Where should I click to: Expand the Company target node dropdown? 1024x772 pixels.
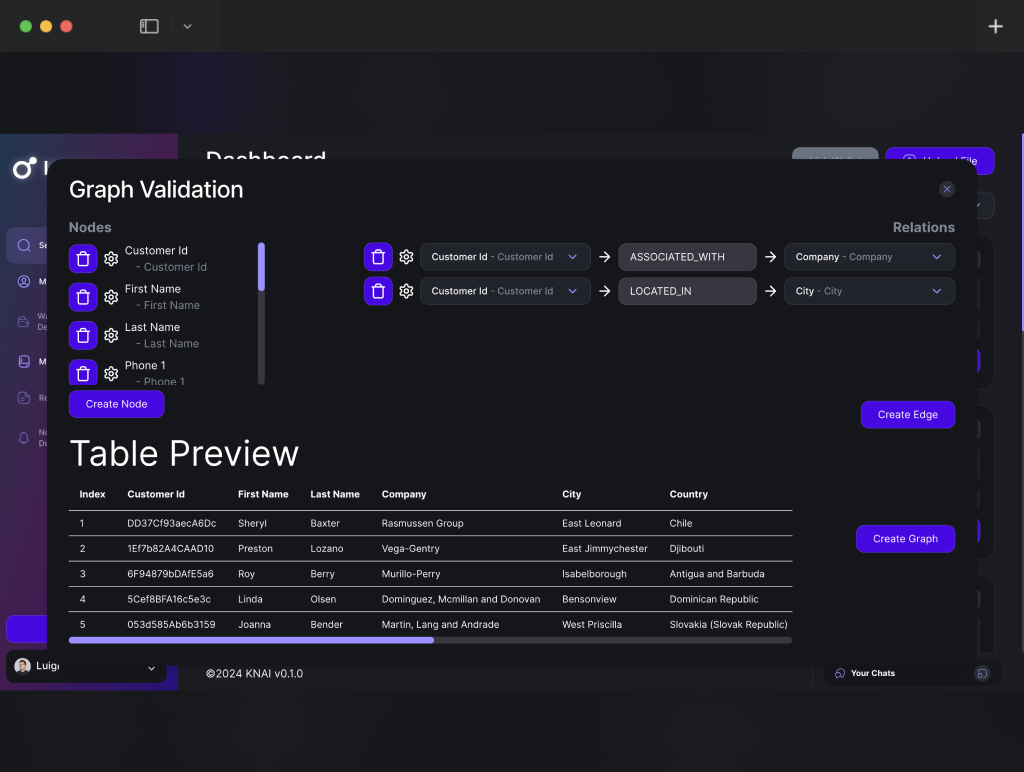pyautogui.click(x=868, y=257)
